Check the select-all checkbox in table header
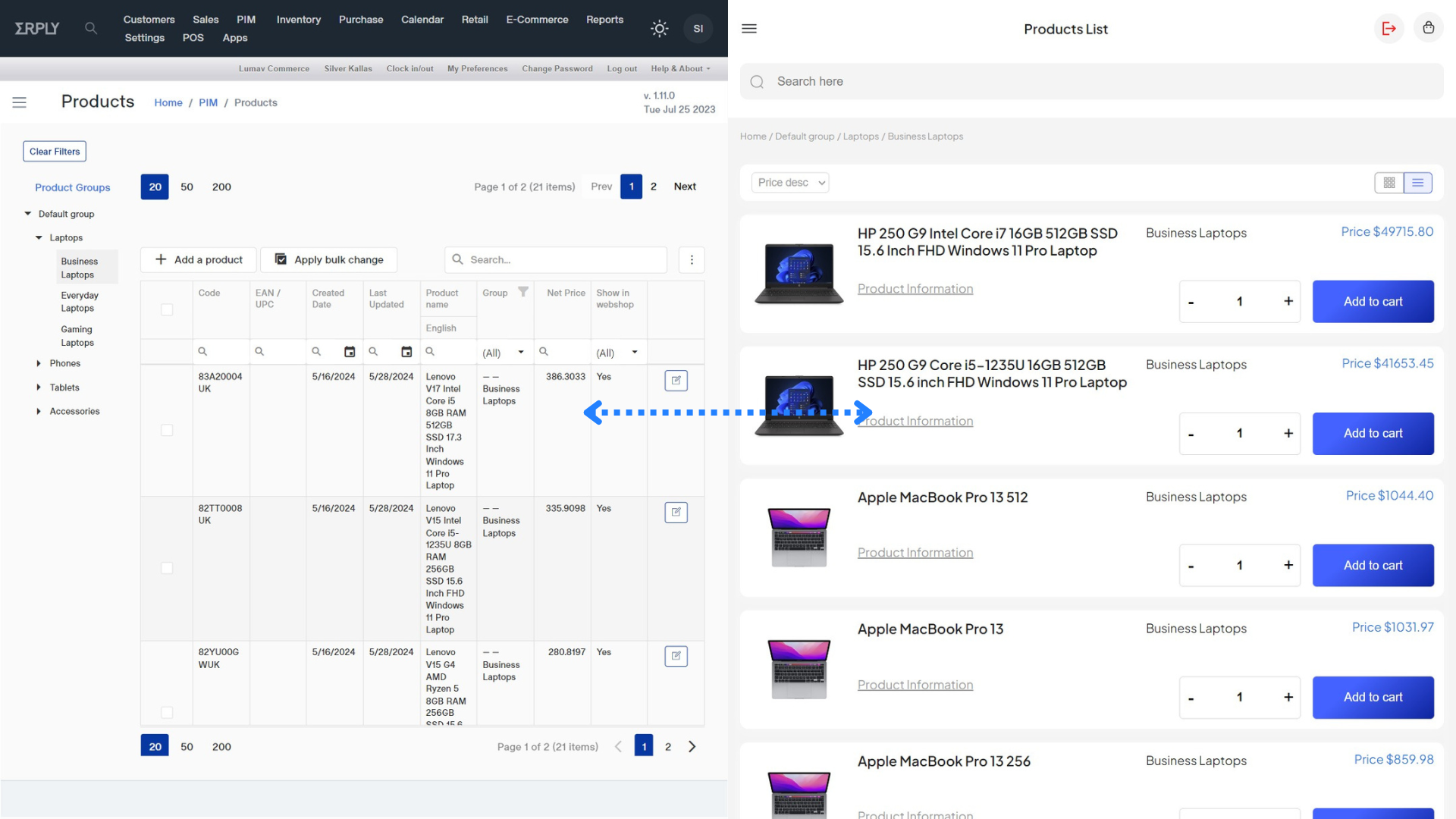This screenshot has width=1456, height=819. coord(167,309)
